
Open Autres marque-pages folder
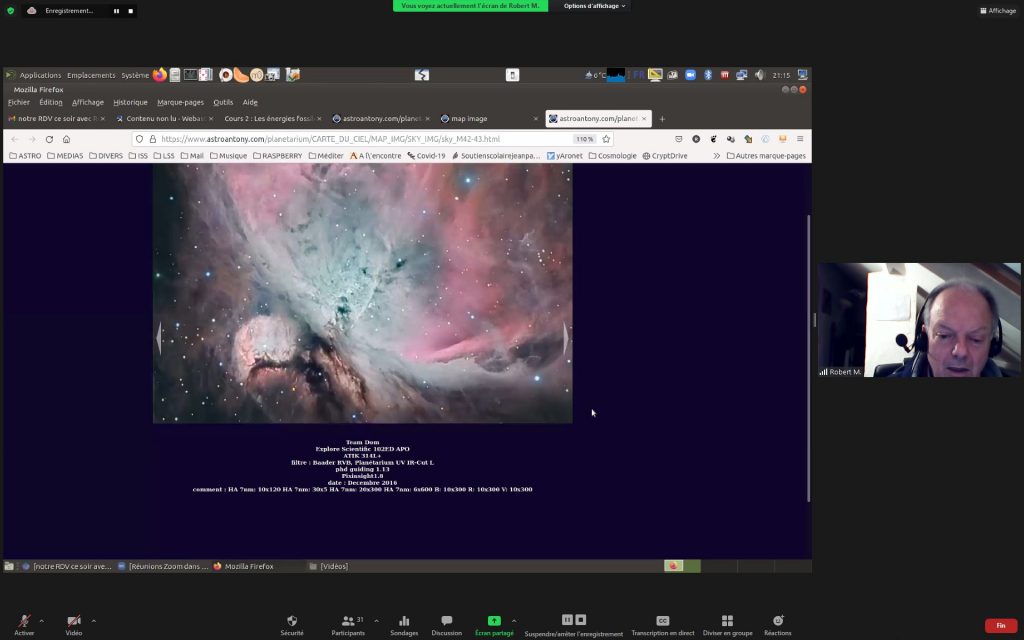[x=766, y=156]
